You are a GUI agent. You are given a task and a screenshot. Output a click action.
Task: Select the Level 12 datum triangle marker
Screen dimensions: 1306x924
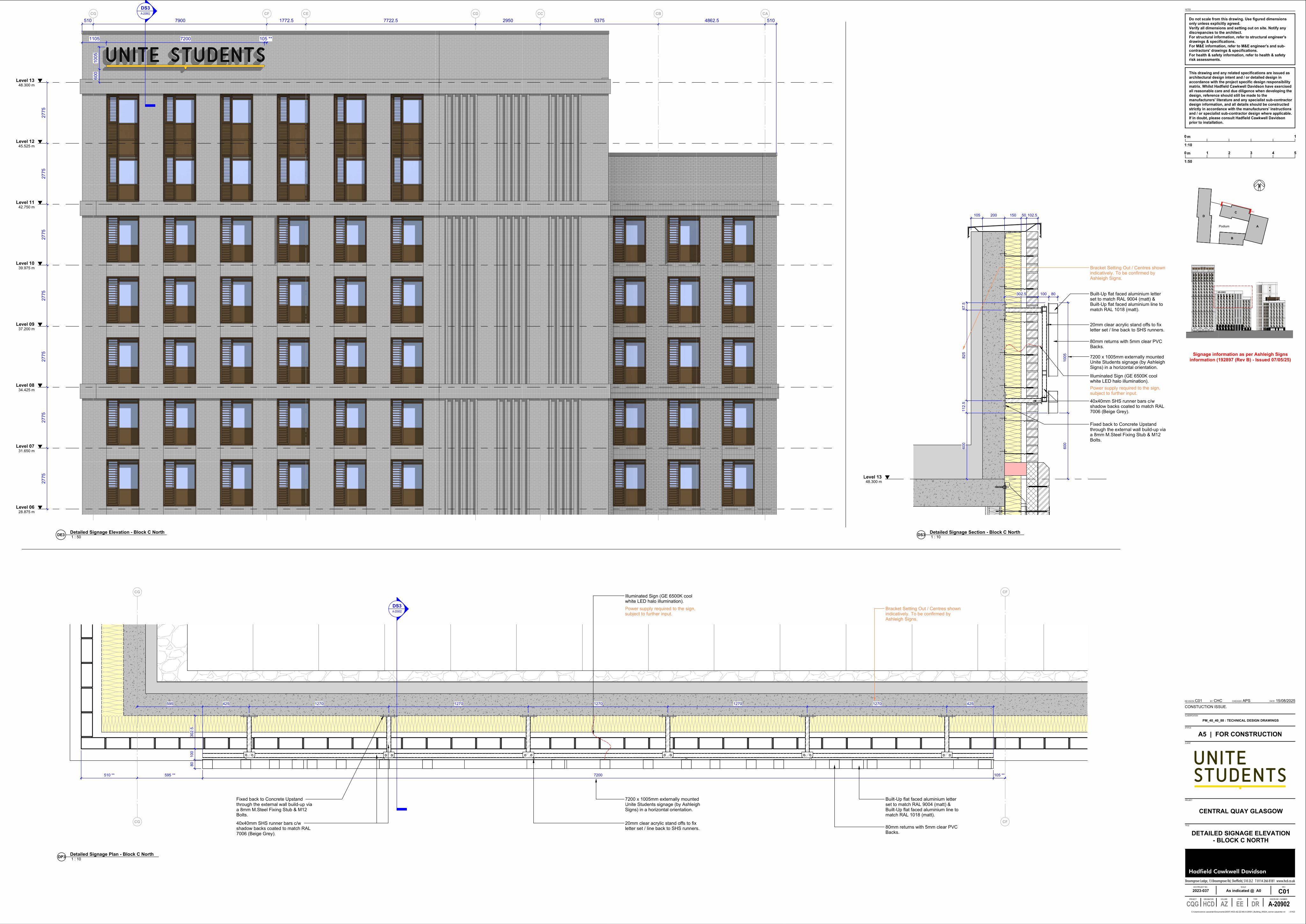pyautogui.click(x=40, y=142)
